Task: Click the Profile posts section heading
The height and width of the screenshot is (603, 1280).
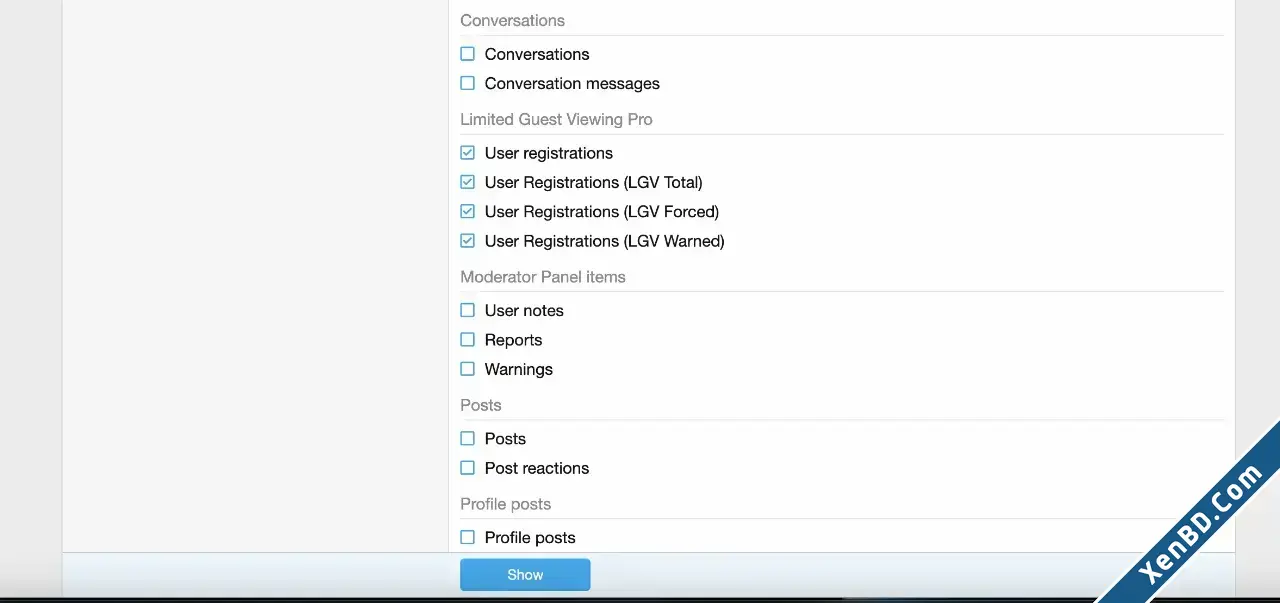Action: pos(505,504)
